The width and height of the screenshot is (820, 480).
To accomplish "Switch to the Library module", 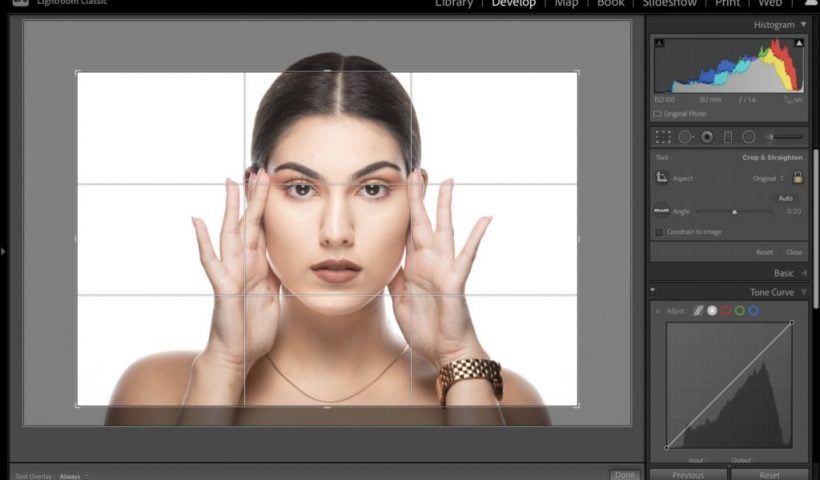I will pos(453,4).
